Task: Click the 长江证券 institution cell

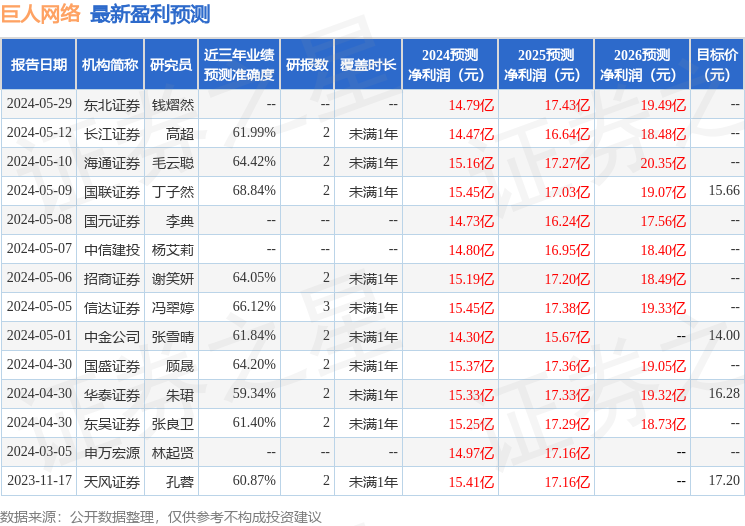Action: click(112, 134)
